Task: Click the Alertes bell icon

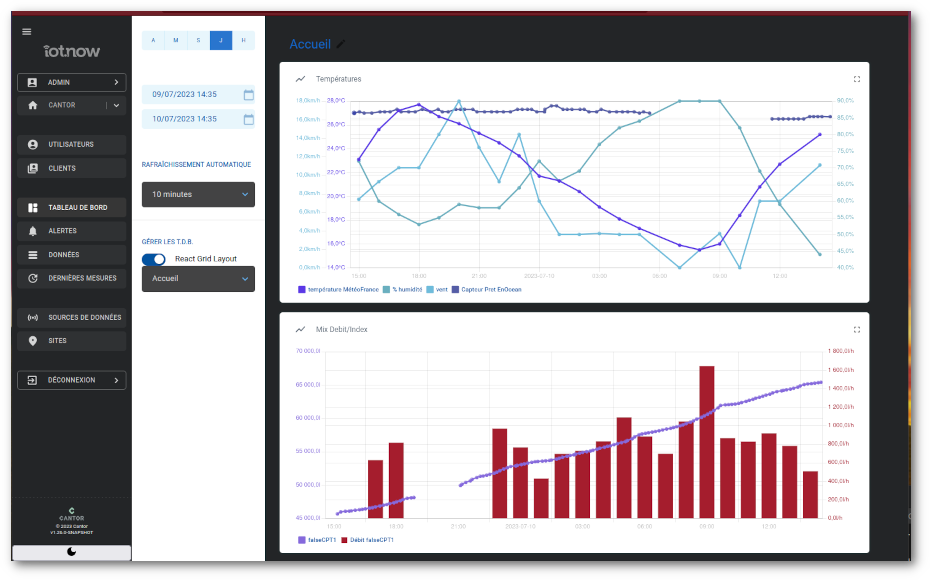Action: tap(33, 231)
